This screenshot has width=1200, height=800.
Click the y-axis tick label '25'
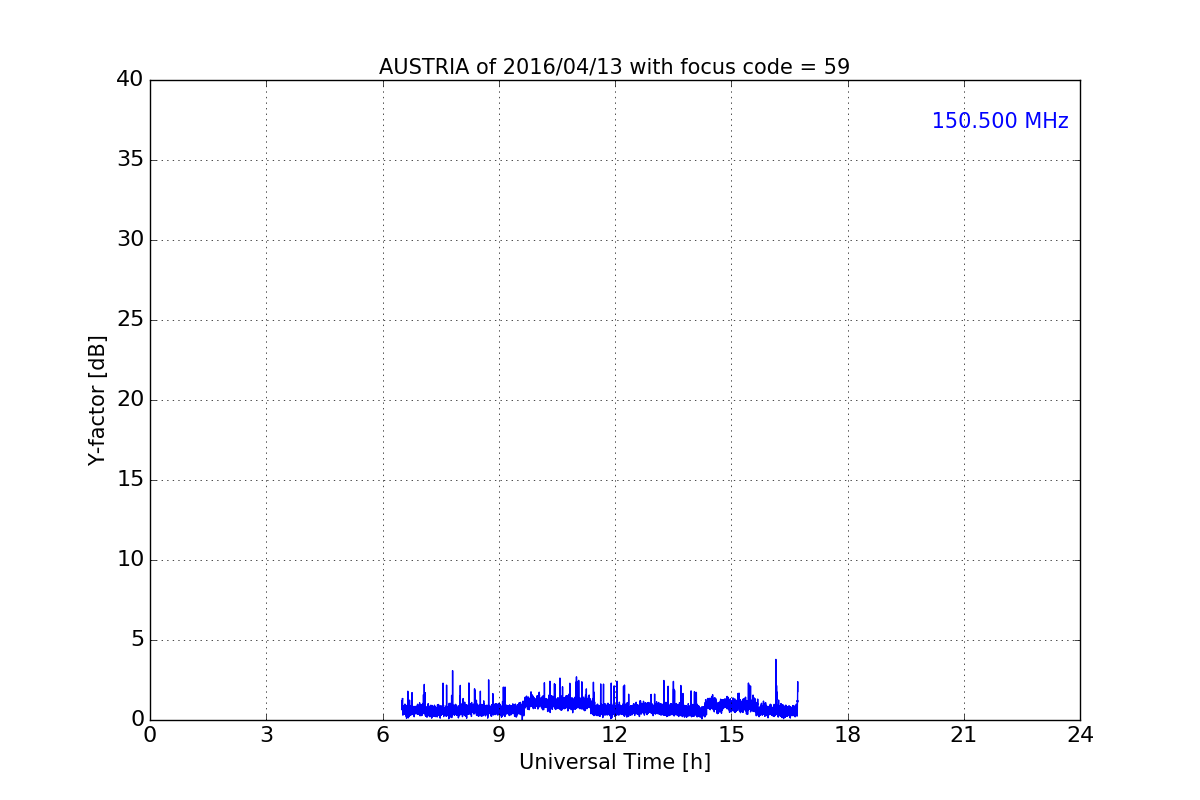pos(130,320)
